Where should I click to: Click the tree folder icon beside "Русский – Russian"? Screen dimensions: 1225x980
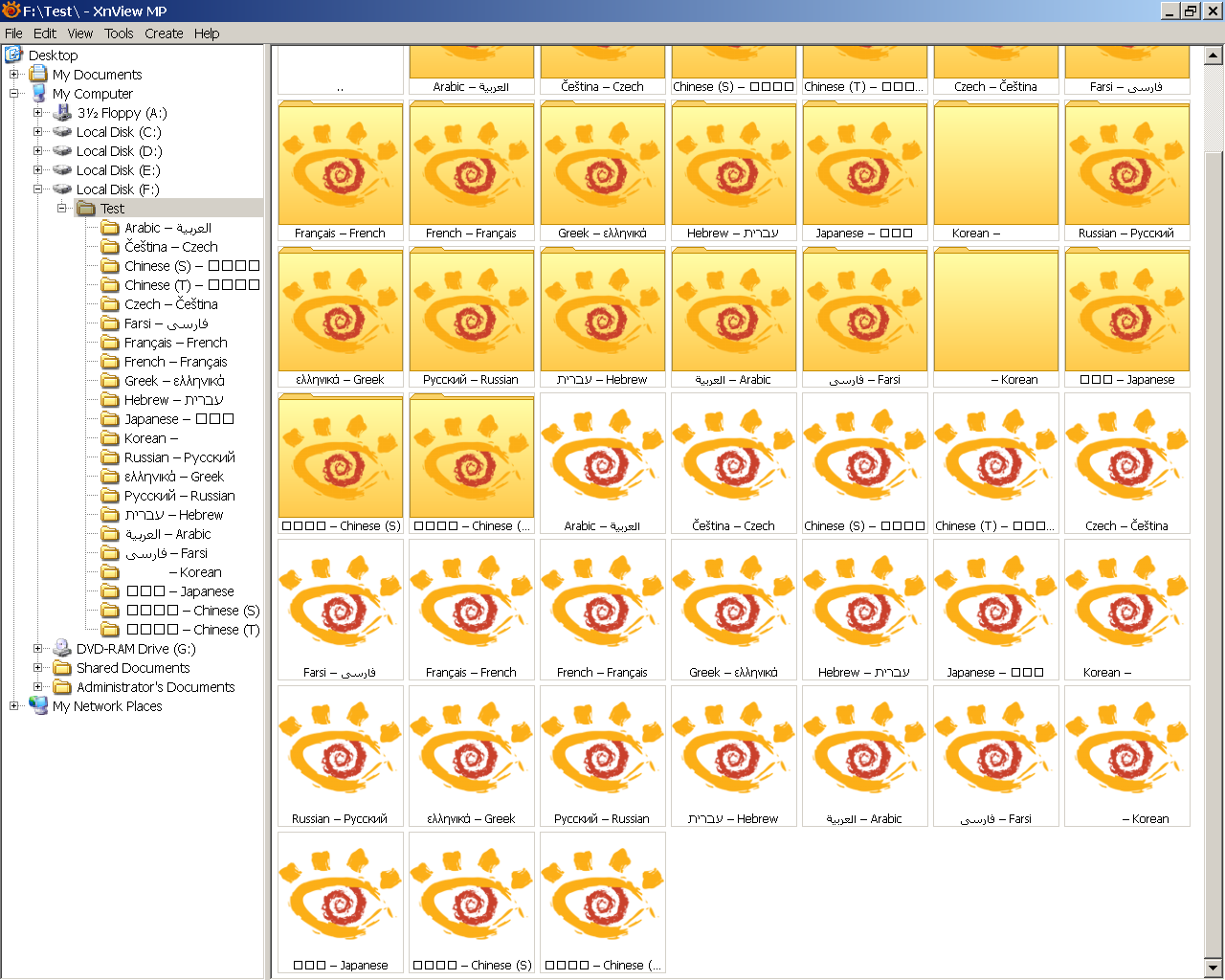(110, 495)
